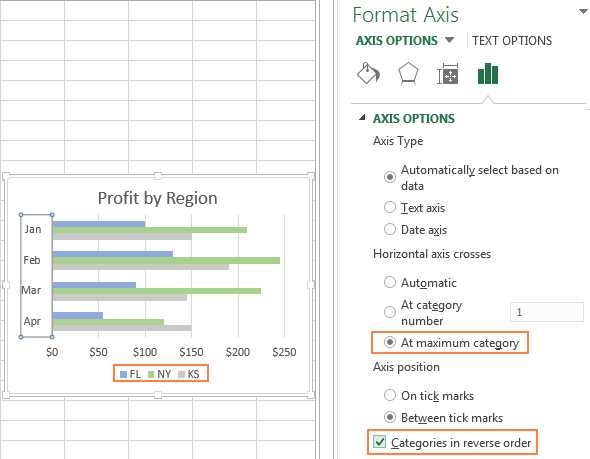Click the Apr axis label

tap(32, 321)
